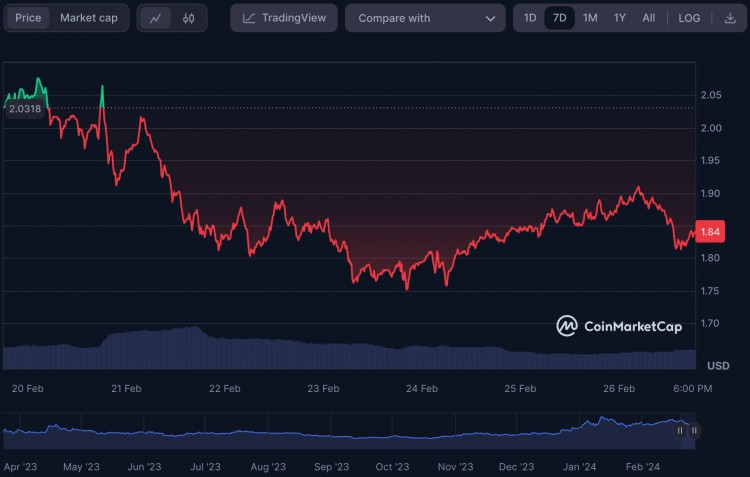Screen dimensions: 750x477
Task: Click the 1.70 price axis label
Action: click(710, 323)
